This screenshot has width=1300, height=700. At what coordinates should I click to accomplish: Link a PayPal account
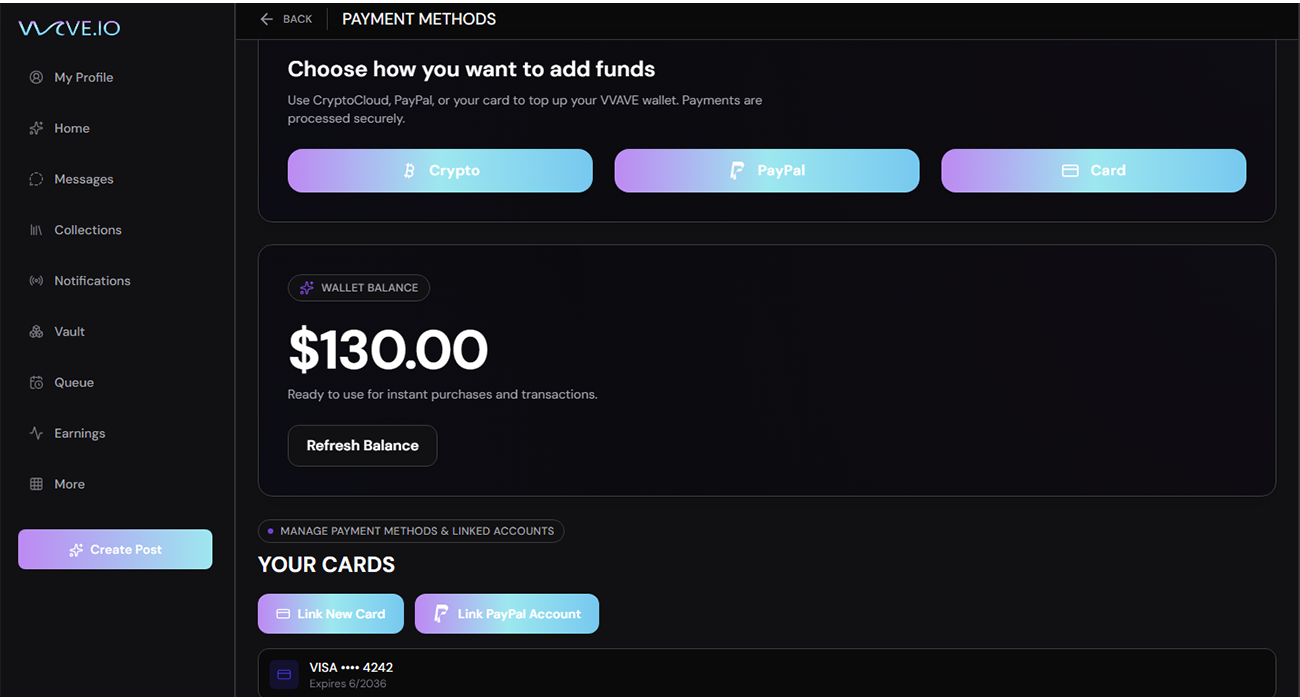click(x=507, y=613)
